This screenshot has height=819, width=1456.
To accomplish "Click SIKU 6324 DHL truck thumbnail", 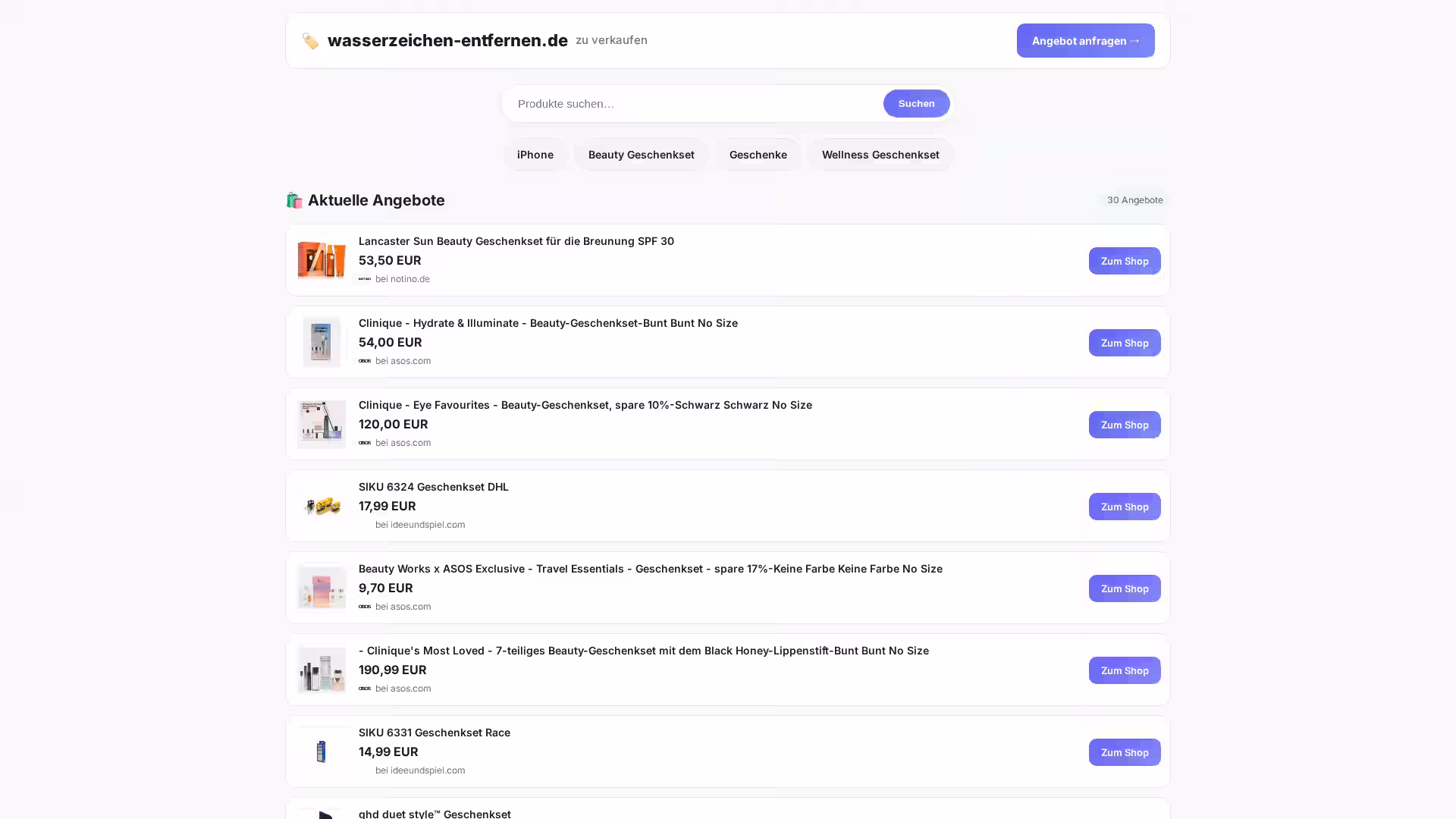I will (322, 506).
